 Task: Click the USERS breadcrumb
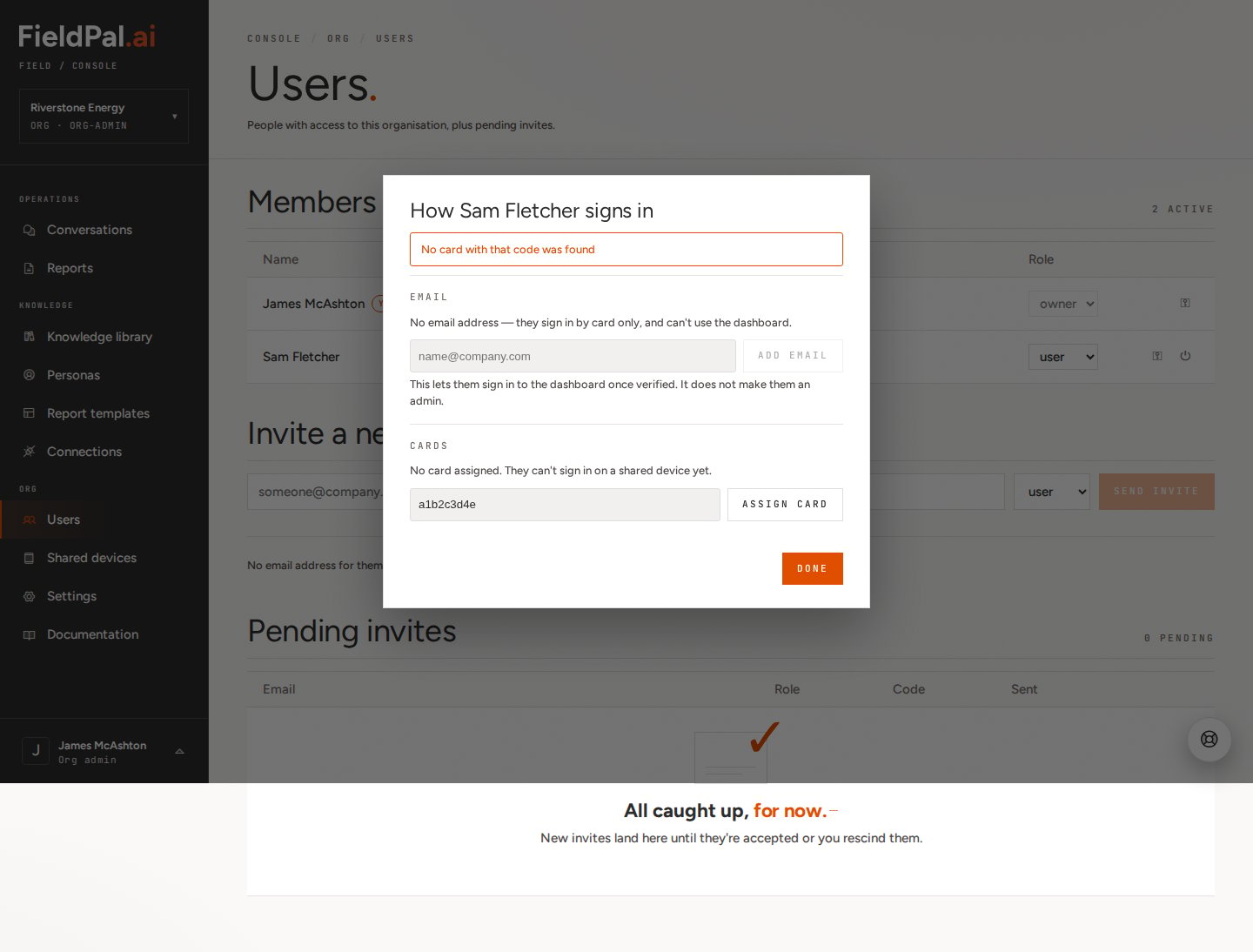point(395,38)
